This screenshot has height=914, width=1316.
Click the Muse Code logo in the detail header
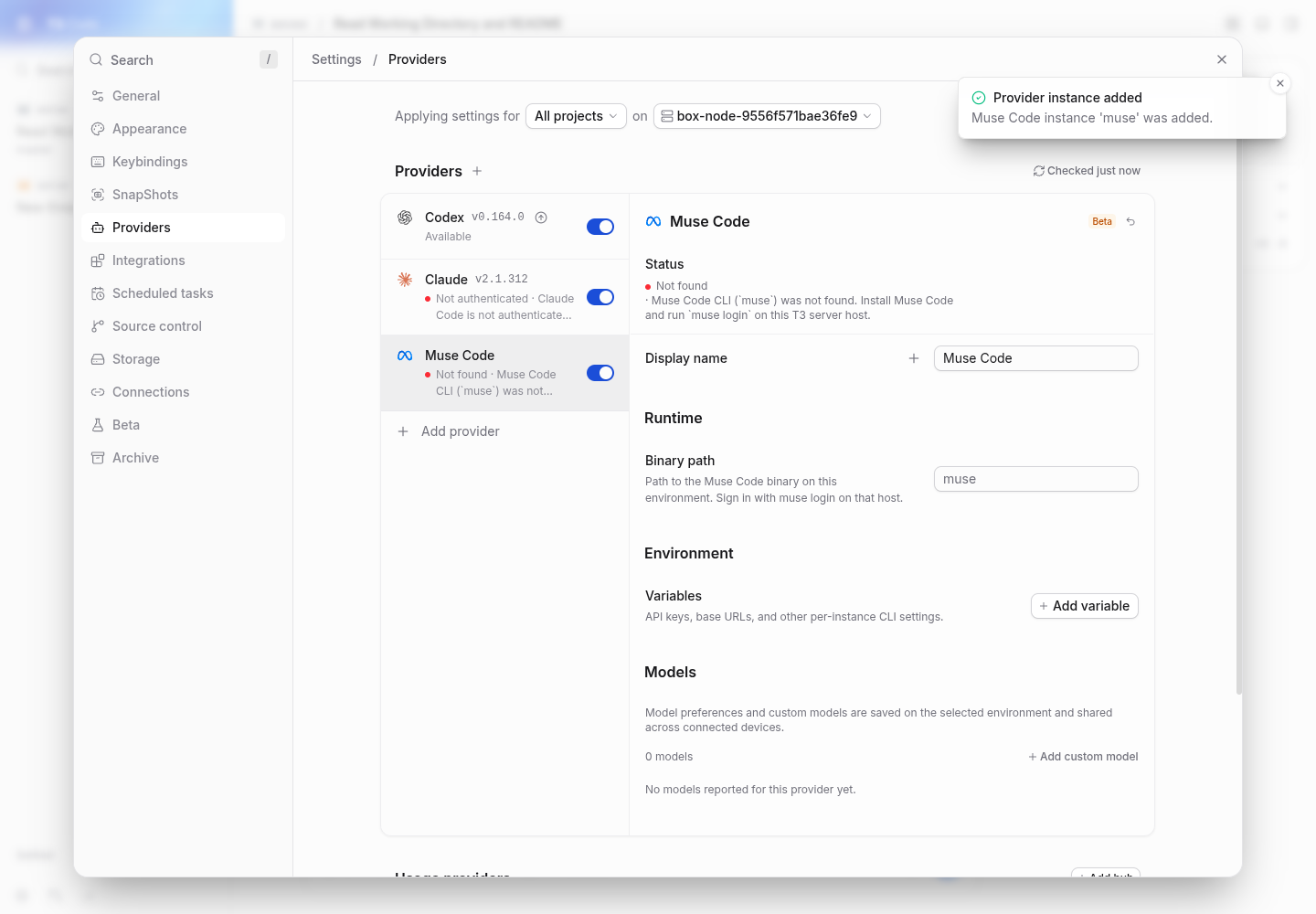coord(653,222)
